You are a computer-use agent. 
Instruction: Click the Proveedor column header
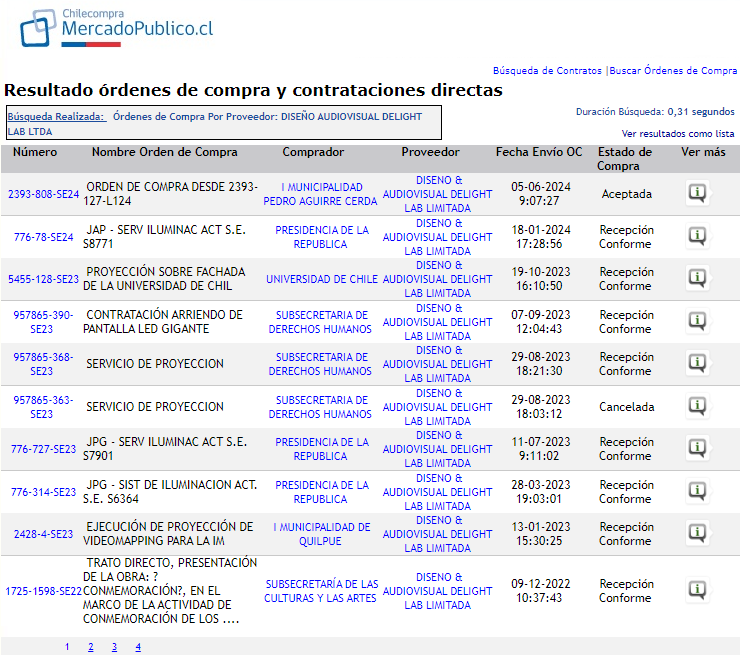click(430, 152)
